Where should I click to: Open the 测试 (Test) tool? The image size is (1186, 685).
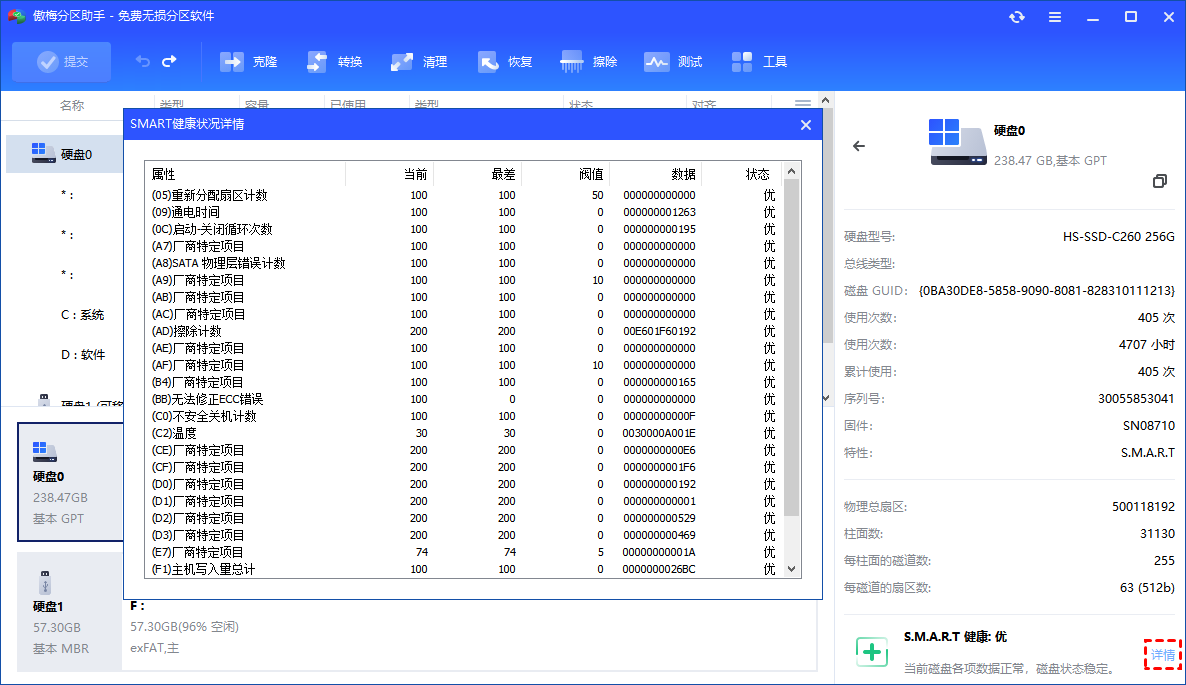(x=674, y=61)
